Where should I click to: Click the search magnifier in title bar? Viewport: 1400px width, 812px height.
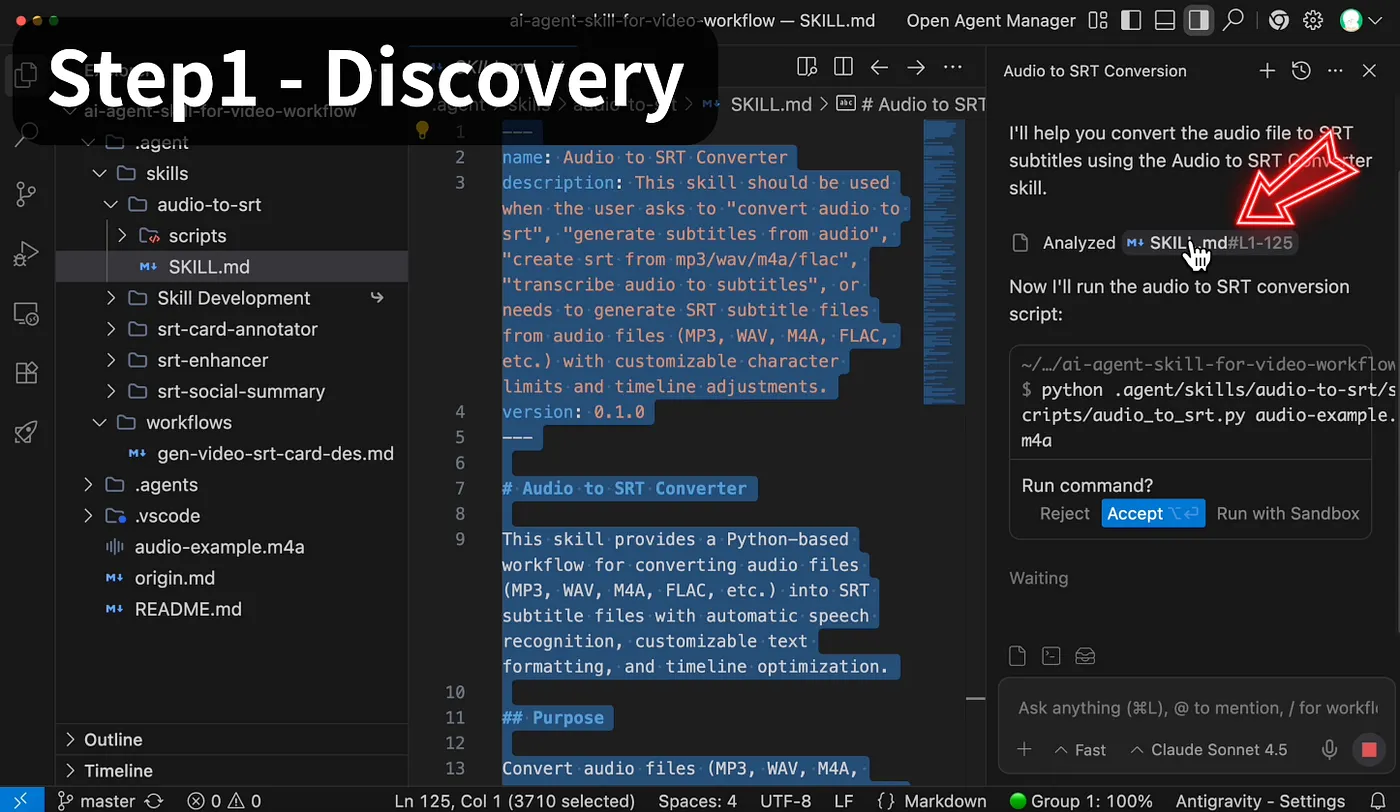tap(1234, 20)
